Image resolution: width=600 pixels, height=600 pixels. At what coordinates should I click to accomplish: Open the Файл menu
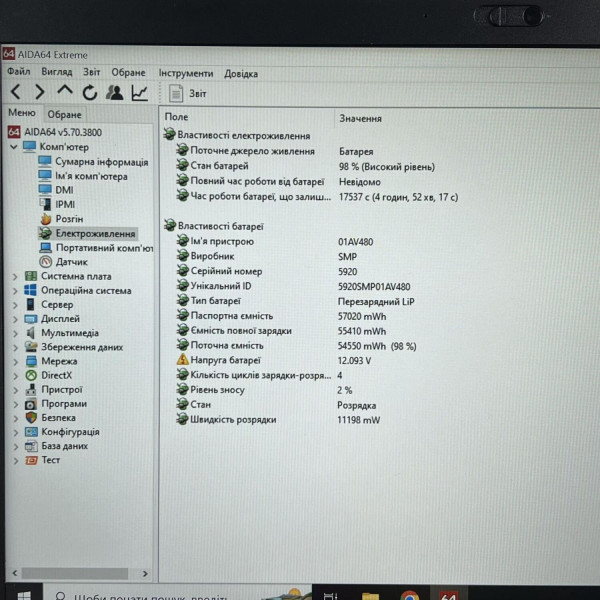pos(18,72)
